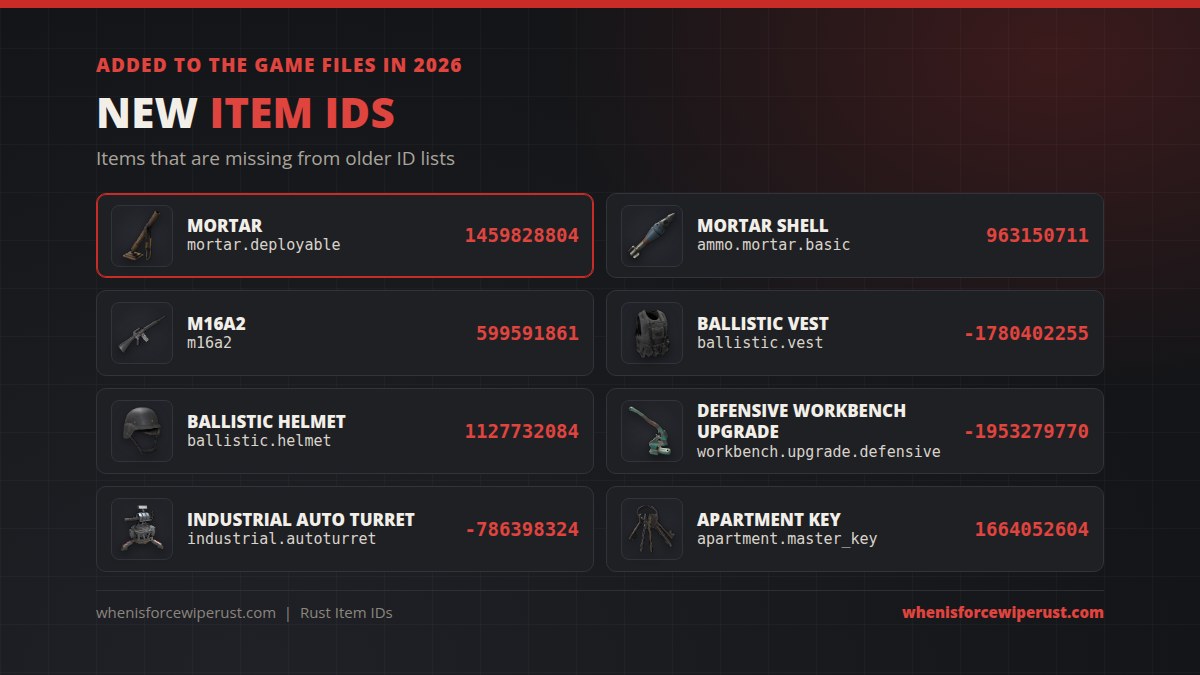Image resolution: width=1200 pixels, height=675 pixels.
Task: Click the Ballistic Helmet icon
Action: [142, 431]
